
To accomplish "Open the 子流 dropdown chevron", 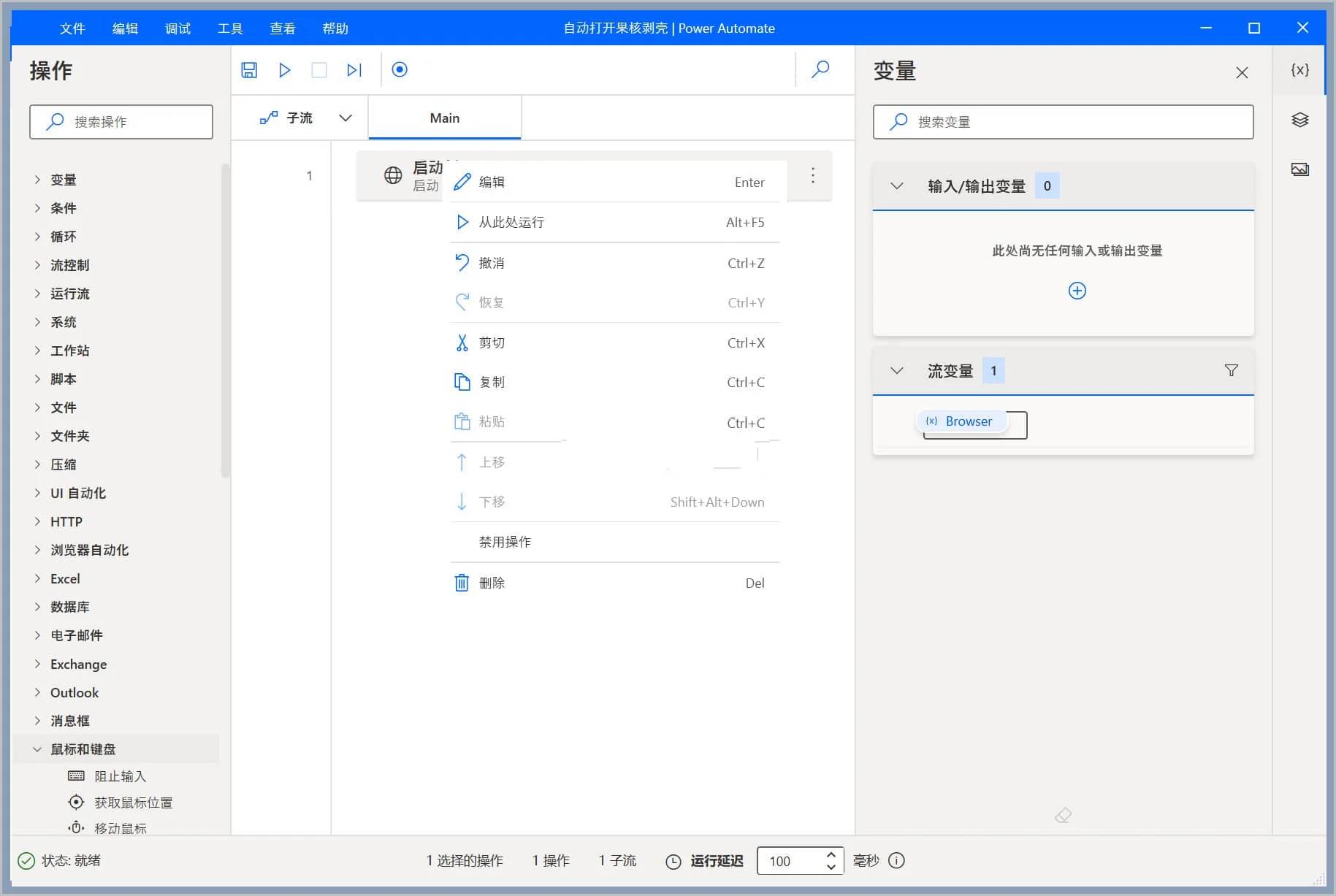I will pos(345,118).
